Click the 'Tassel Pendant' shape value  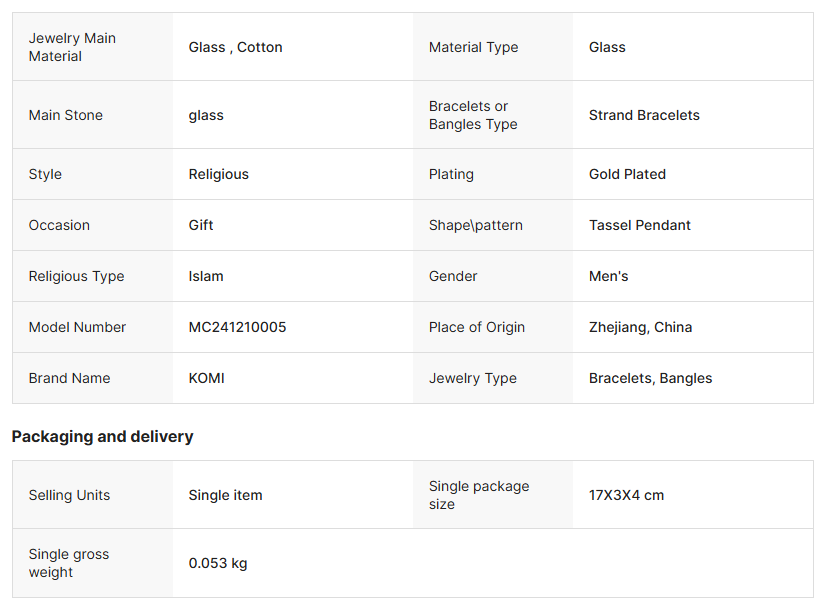pos(639,225)
